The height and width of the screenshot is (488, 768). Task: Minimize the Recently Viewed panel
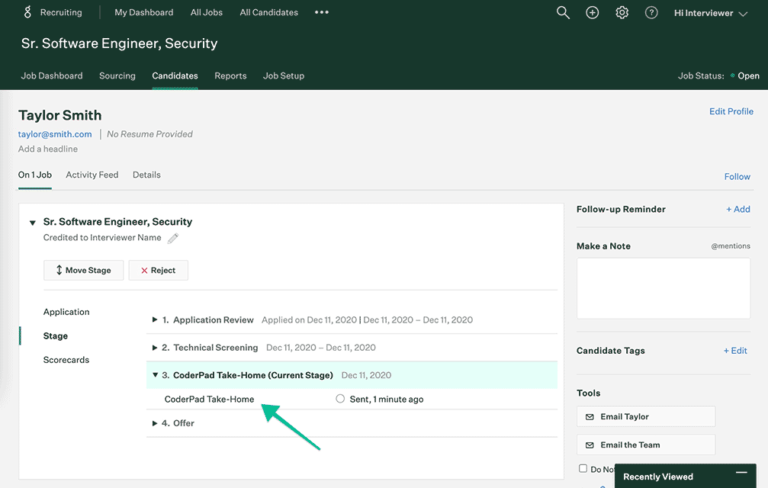(x=740, y=473)
